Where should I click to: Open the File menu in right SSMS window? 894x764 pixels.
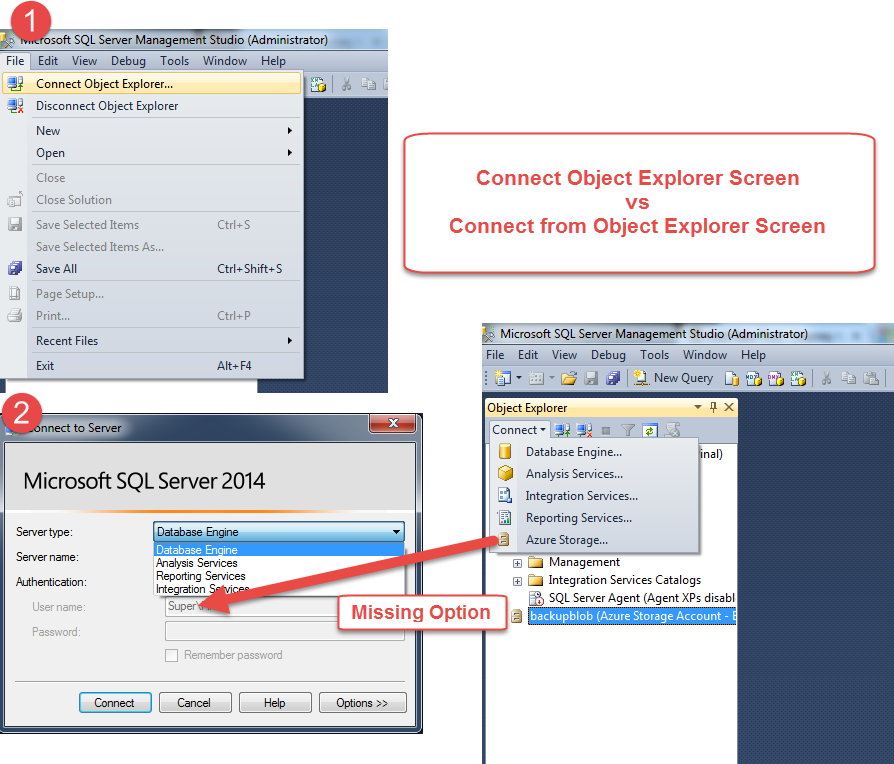coord(495,355)
